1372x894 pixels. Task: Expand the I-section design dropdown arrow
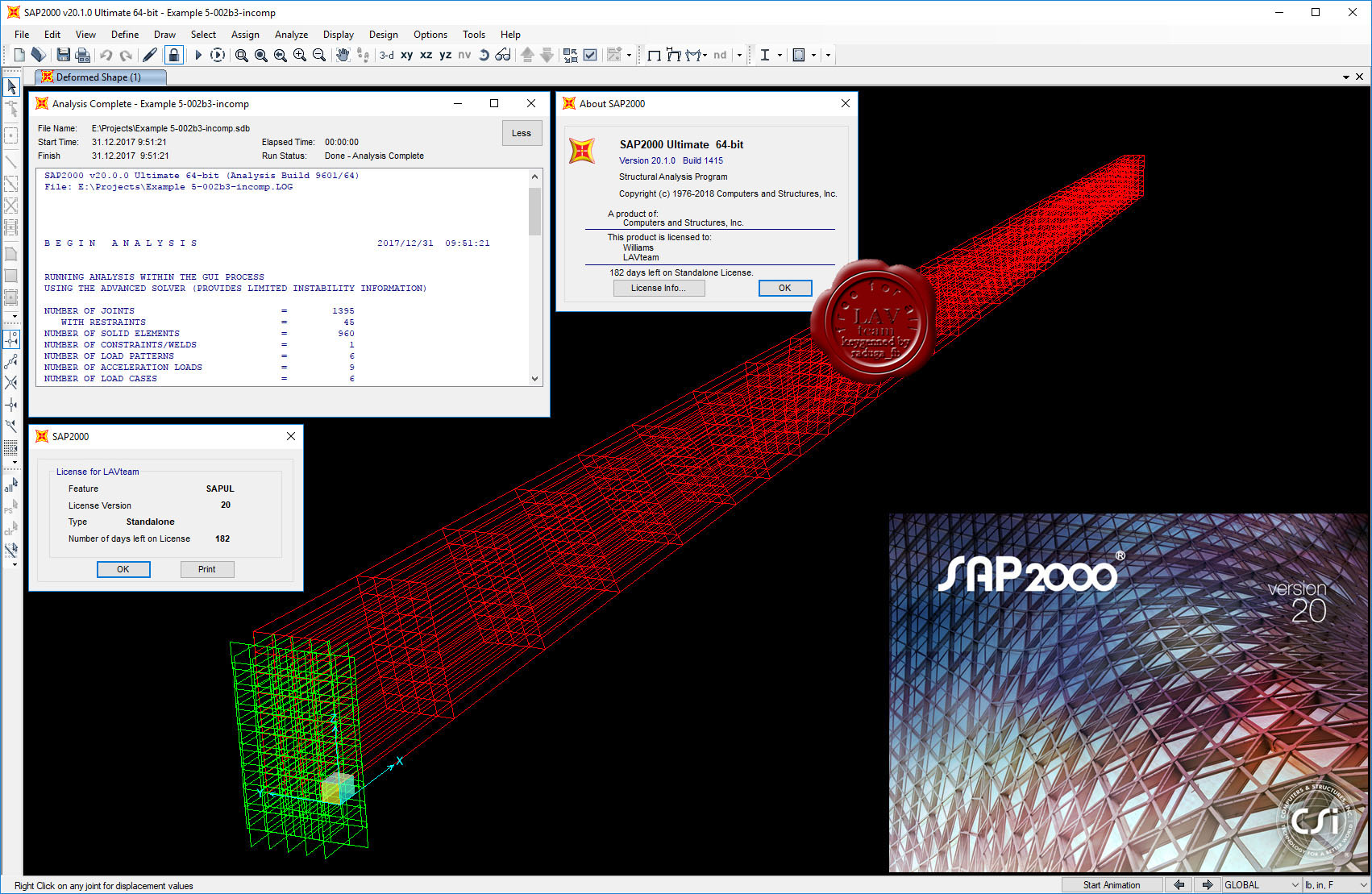pyautogui.click(x=780, y=55)
